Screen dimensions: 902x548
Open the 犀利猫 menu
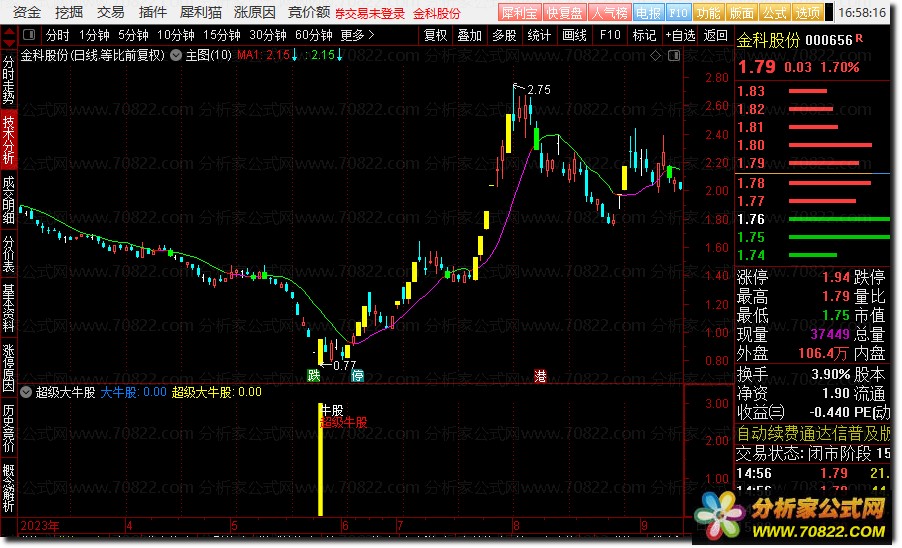[201, 12]
